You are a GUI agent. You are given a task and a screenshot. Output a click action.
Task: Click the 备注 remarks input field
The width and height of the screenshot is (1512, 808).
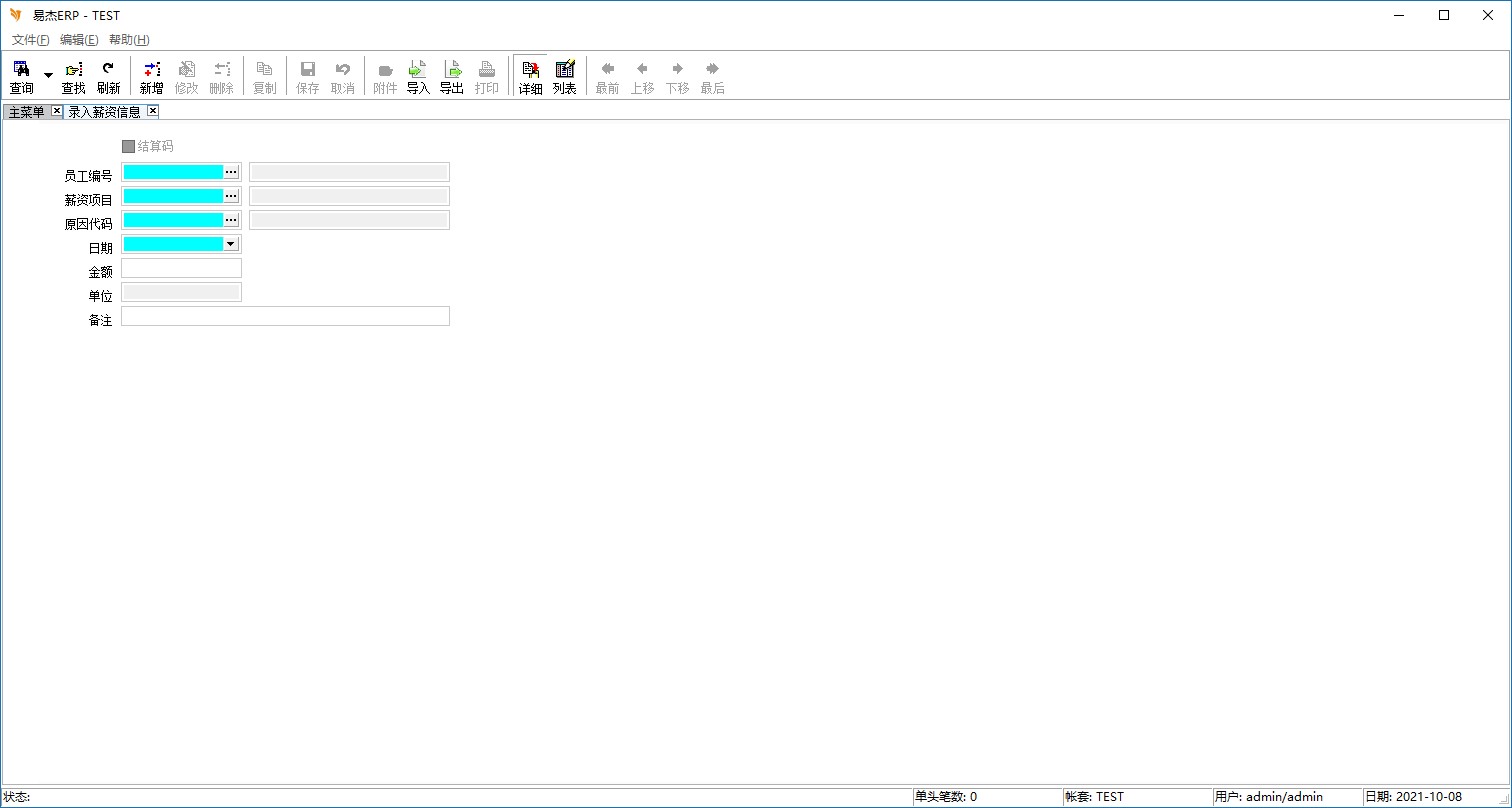click(285, 316)
